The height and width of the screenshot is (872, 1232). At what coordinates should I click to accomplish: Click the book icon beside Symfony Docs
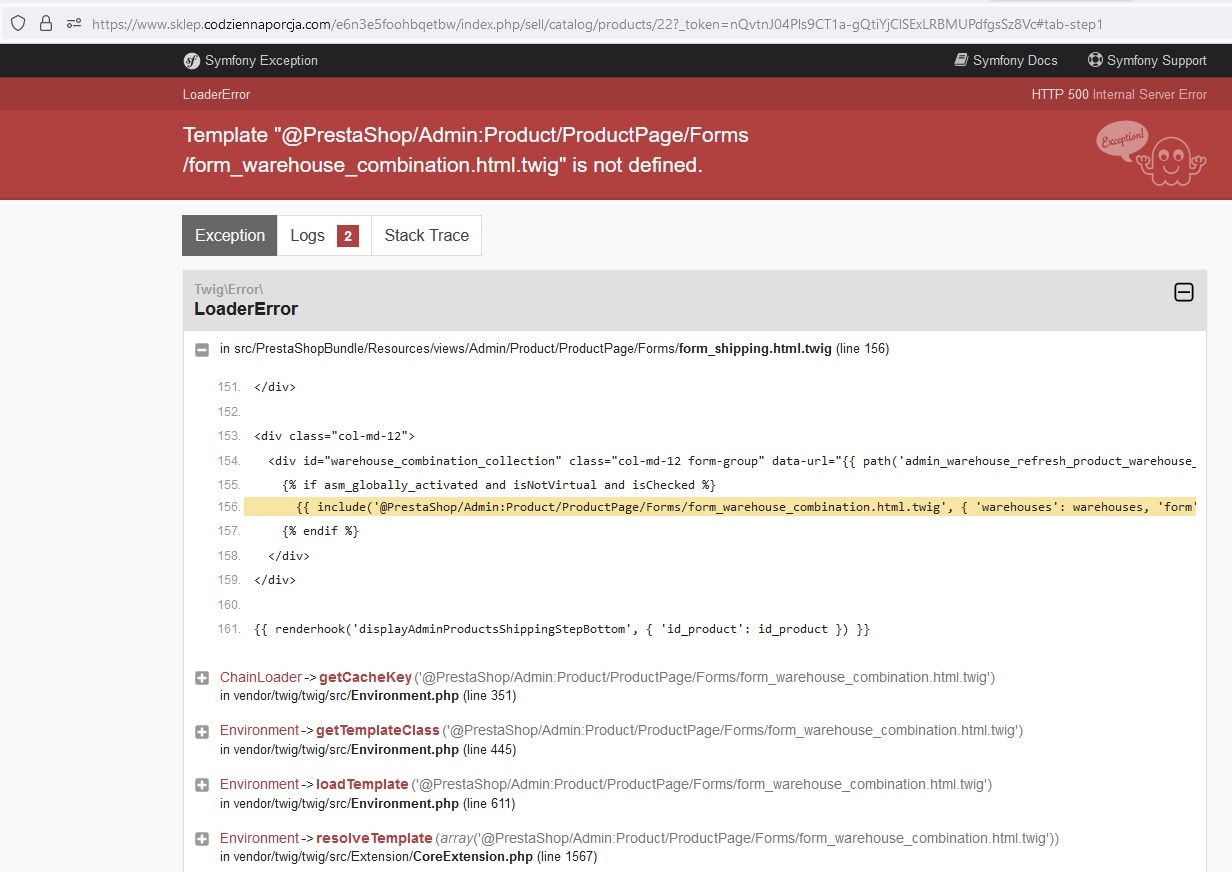coord(961,60)
